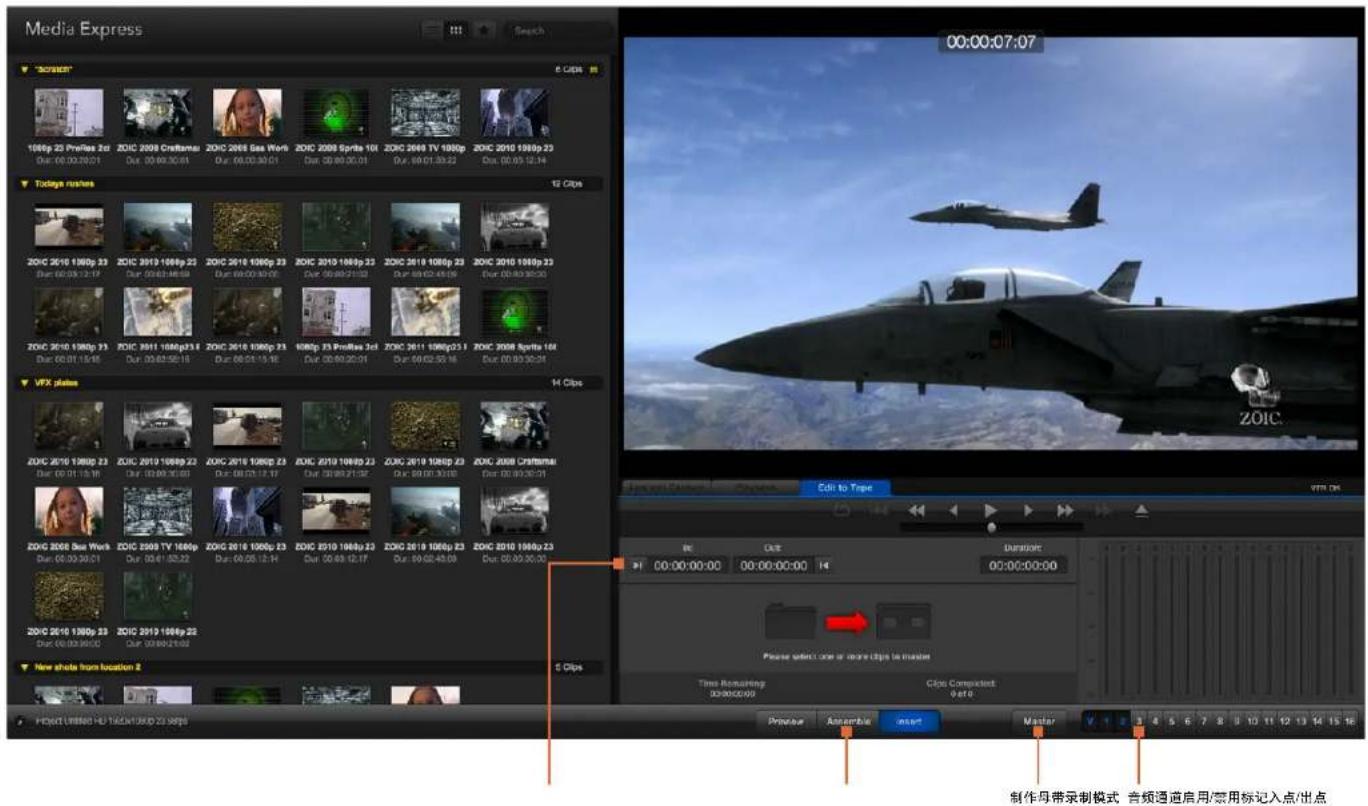Click the In timecode field
This screenshot has height=806, width=1368.
(x=687, y=565)
